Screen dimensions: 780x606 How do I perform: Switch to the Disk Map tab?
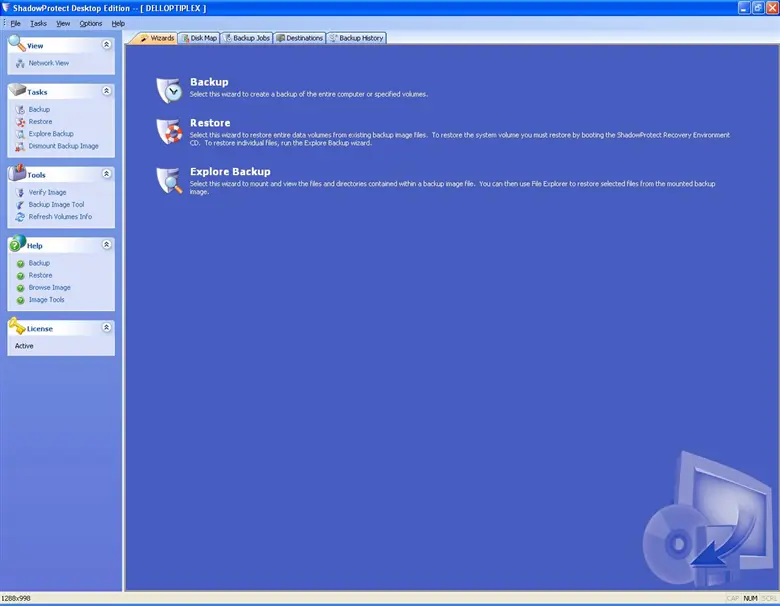click(x=199, y=38)
